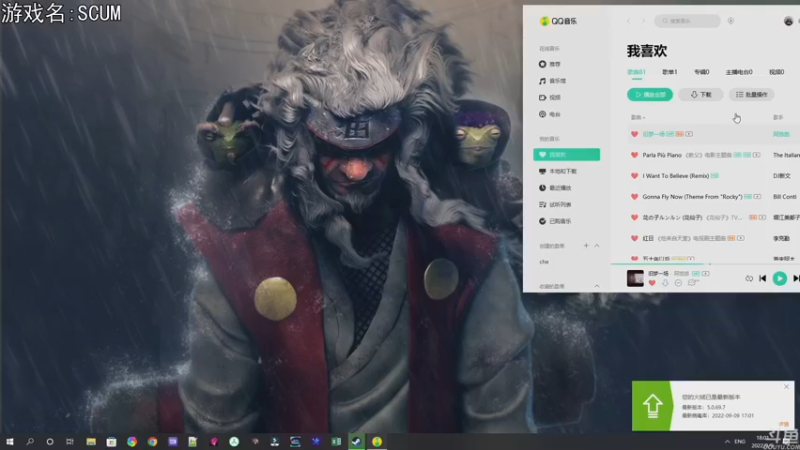The width and height of the screenshot is (800, 450).
Task: Toggle heart on 红日 song row
Action: pyautogui.click(x=634, y=238)
